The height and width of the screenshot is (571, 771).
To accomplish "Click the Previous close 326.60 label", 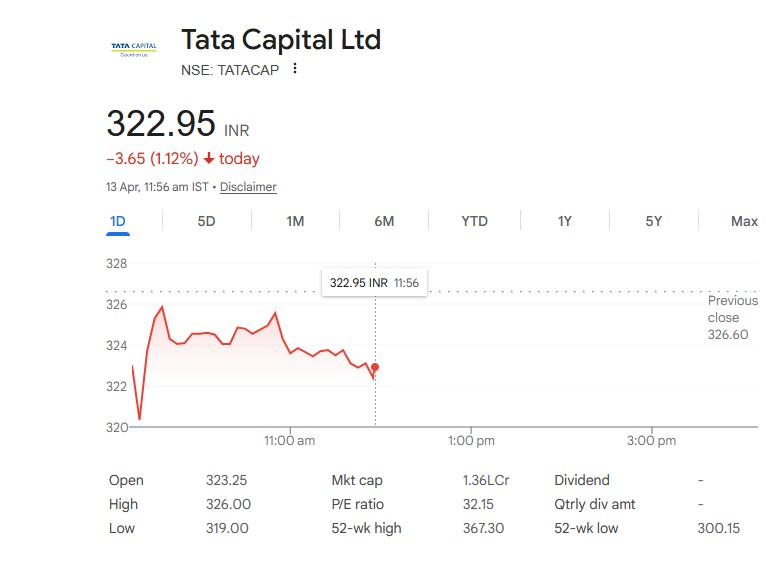I will pyautogui.click(x=731, y=318).
